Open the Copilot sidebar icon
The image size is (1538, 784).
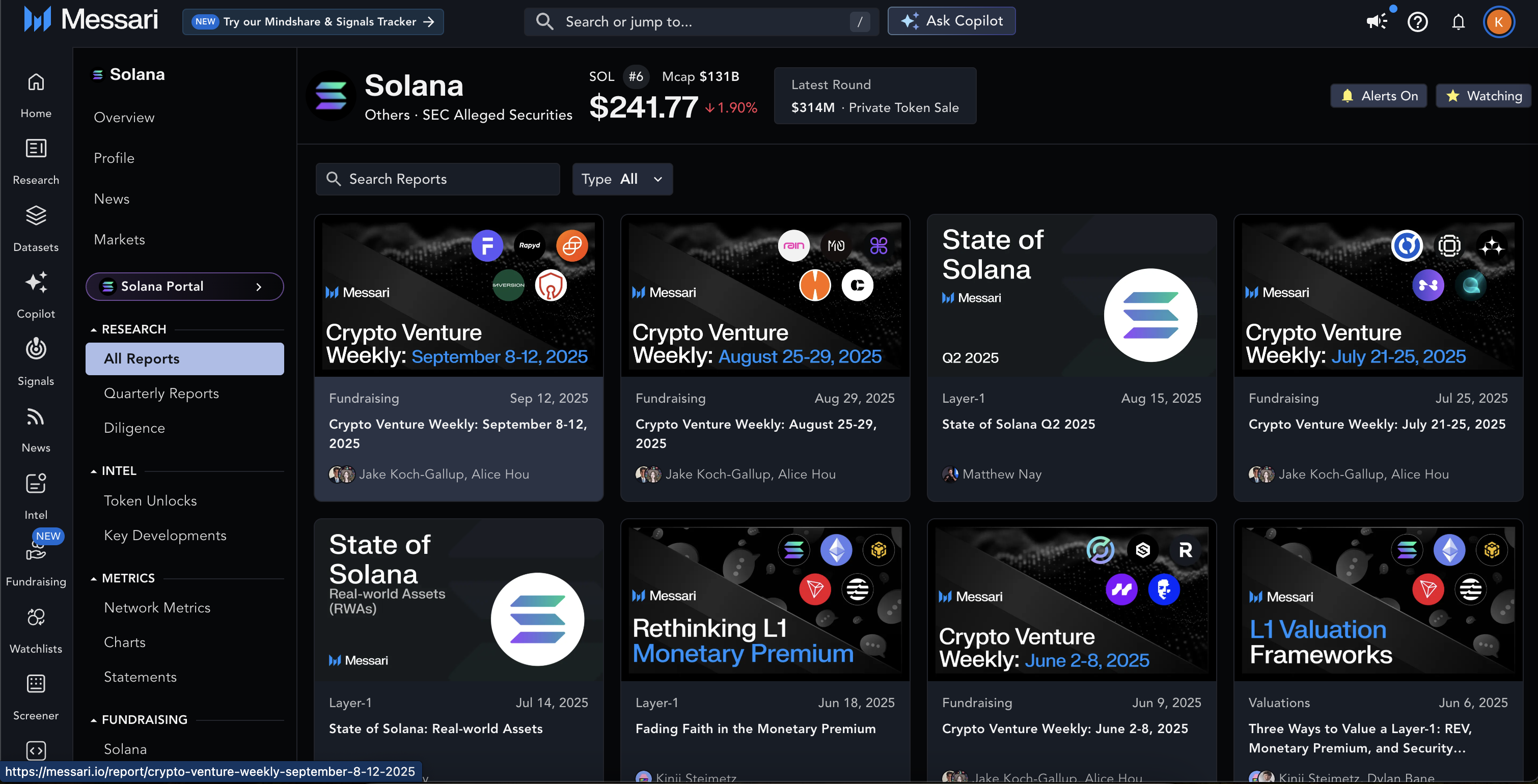pos(36,282)
